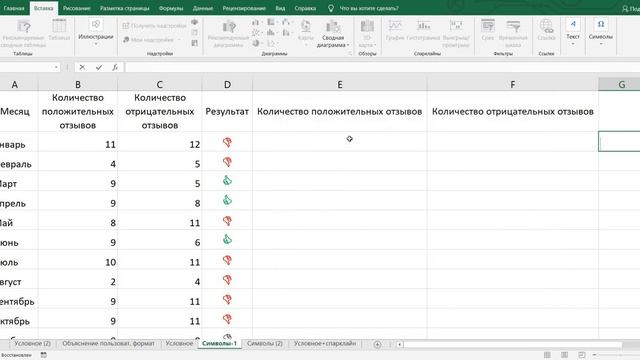The height and width of the screenshot is (360, 640).
Task: Switch to Page Layout view icon
Action: pos(564,355)
